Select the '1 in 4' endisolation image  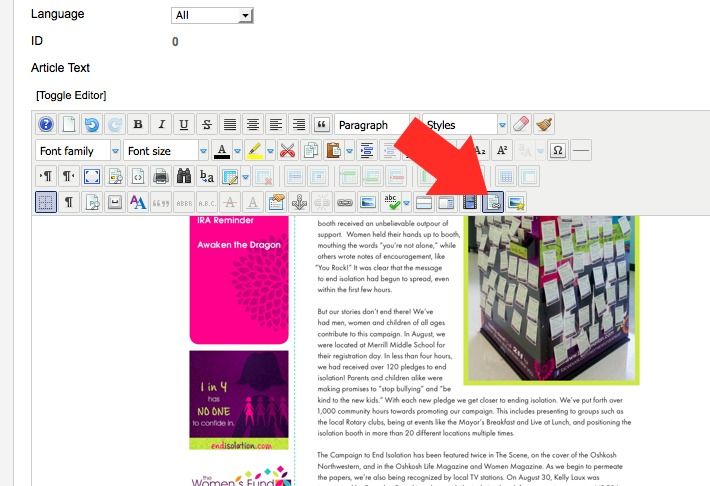pyautogui.click(x=239, y=400)
